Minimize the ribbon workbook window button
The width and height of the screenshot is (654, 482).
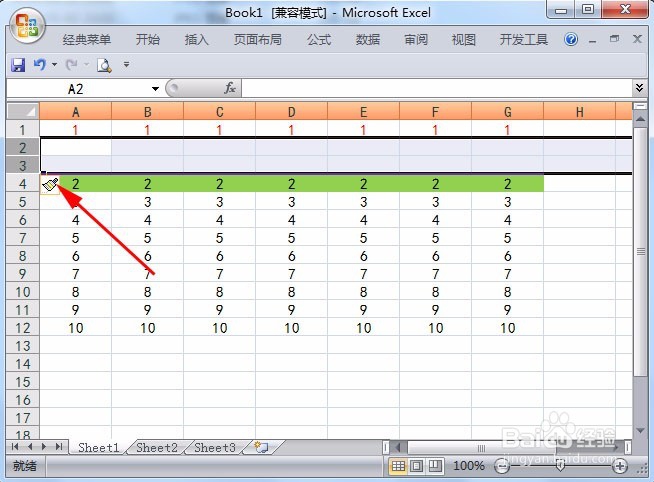(x=592, y=40)
